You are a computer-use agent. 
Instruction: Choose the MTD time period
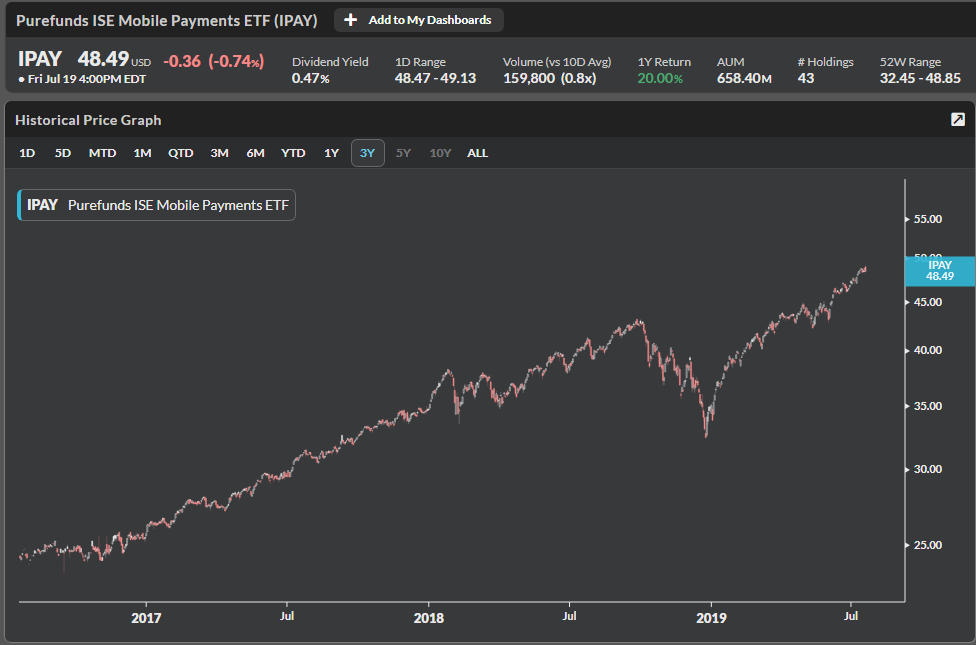pos(102,153)
